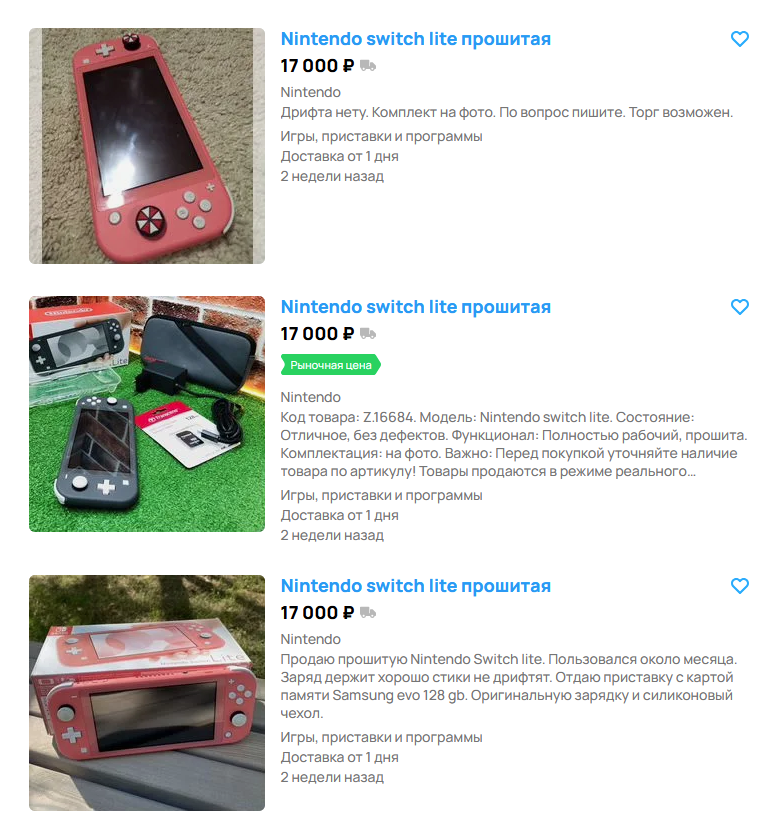774x818 pixels.
Task: Click delivery truck icon on first listing
Action: pos(368,66)
